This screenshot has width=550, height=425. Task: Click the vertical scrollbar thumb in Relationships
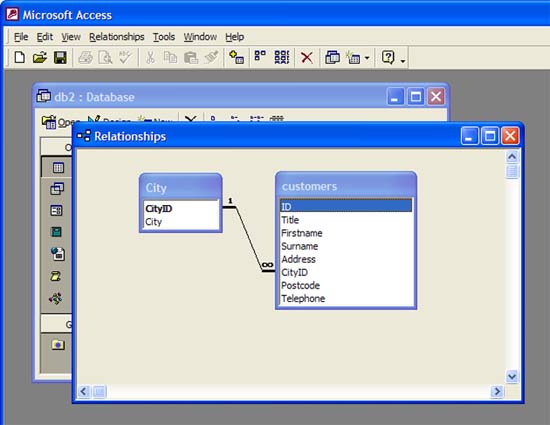(x=512, y=171)
